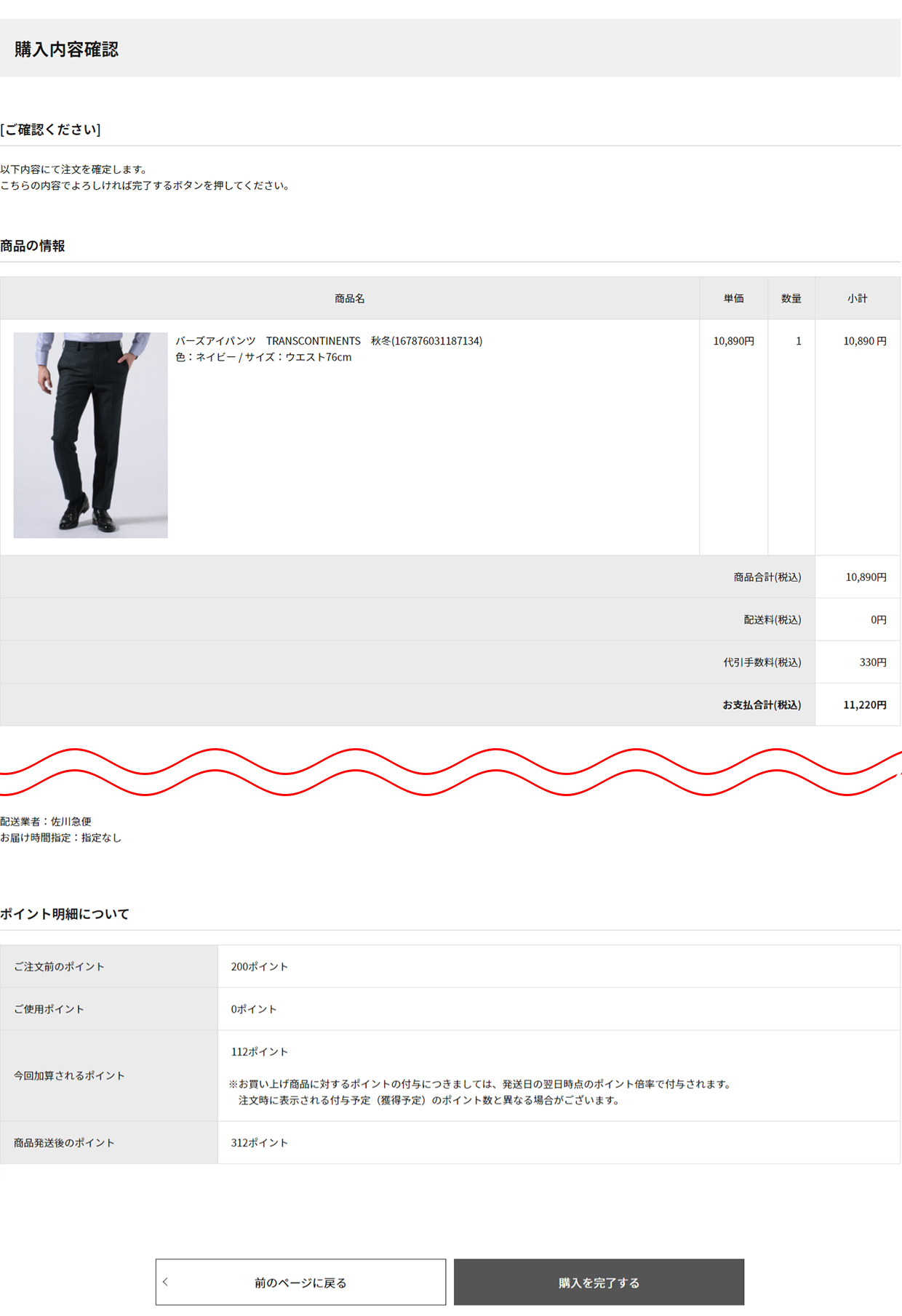Click the 200ポイント balance value
This screenshot has width=902, height=1316.
(260, 966)
